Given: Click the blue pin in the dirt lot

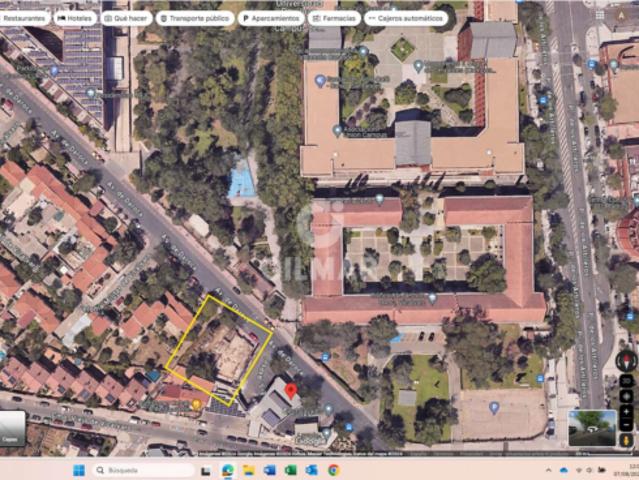Looking at the screenshot, I should pos(494,407).
